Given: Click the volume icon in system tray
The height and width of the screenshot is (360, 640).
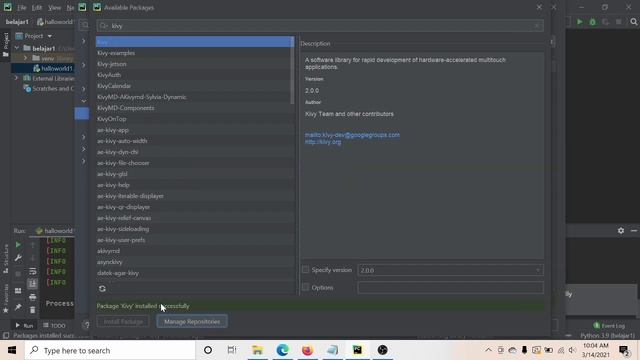Looking at the screenshot, I should pyautogui.click(x=572, y=350).
